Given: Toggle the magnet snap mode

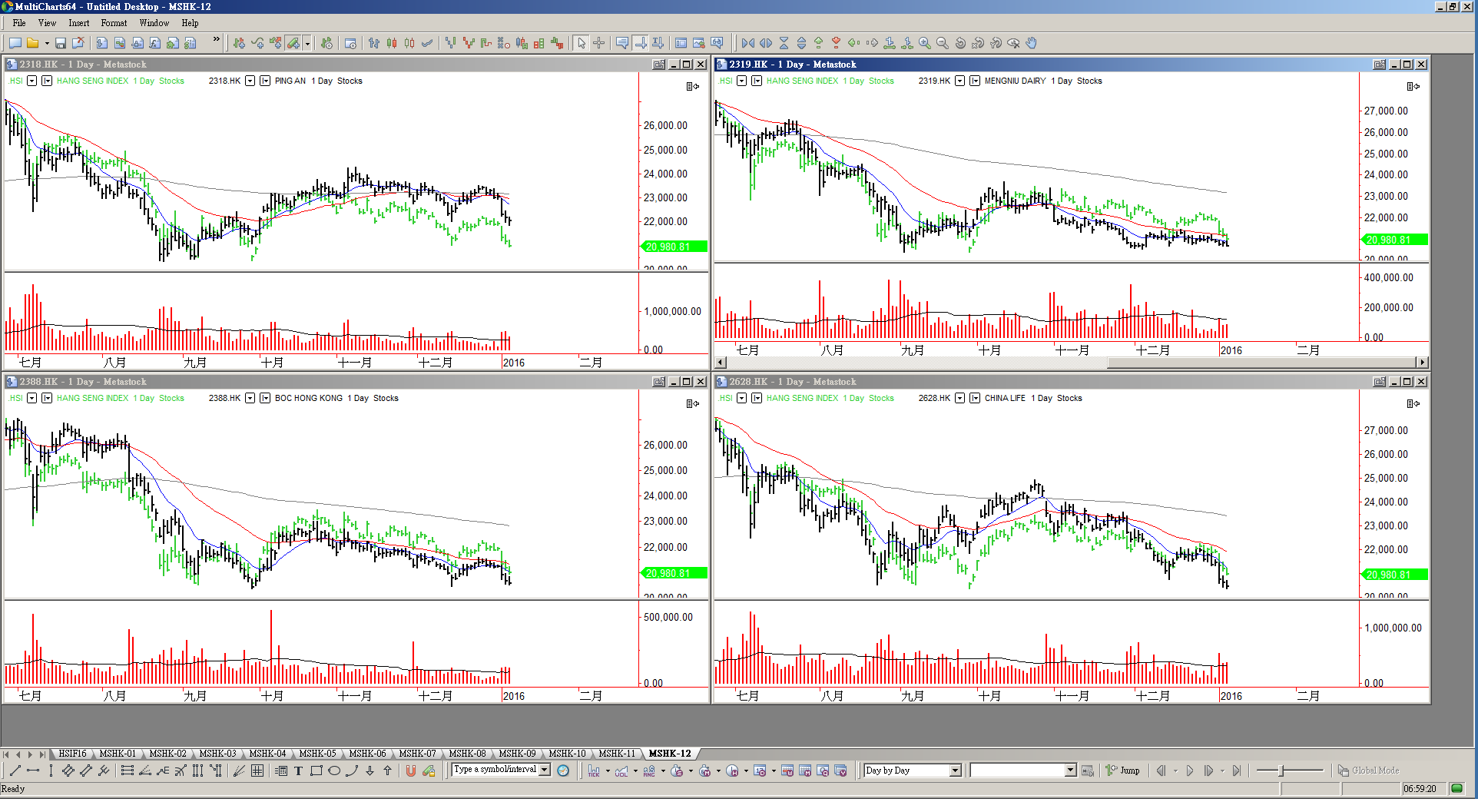Looking at the screenshot, I should coord(411,771).
